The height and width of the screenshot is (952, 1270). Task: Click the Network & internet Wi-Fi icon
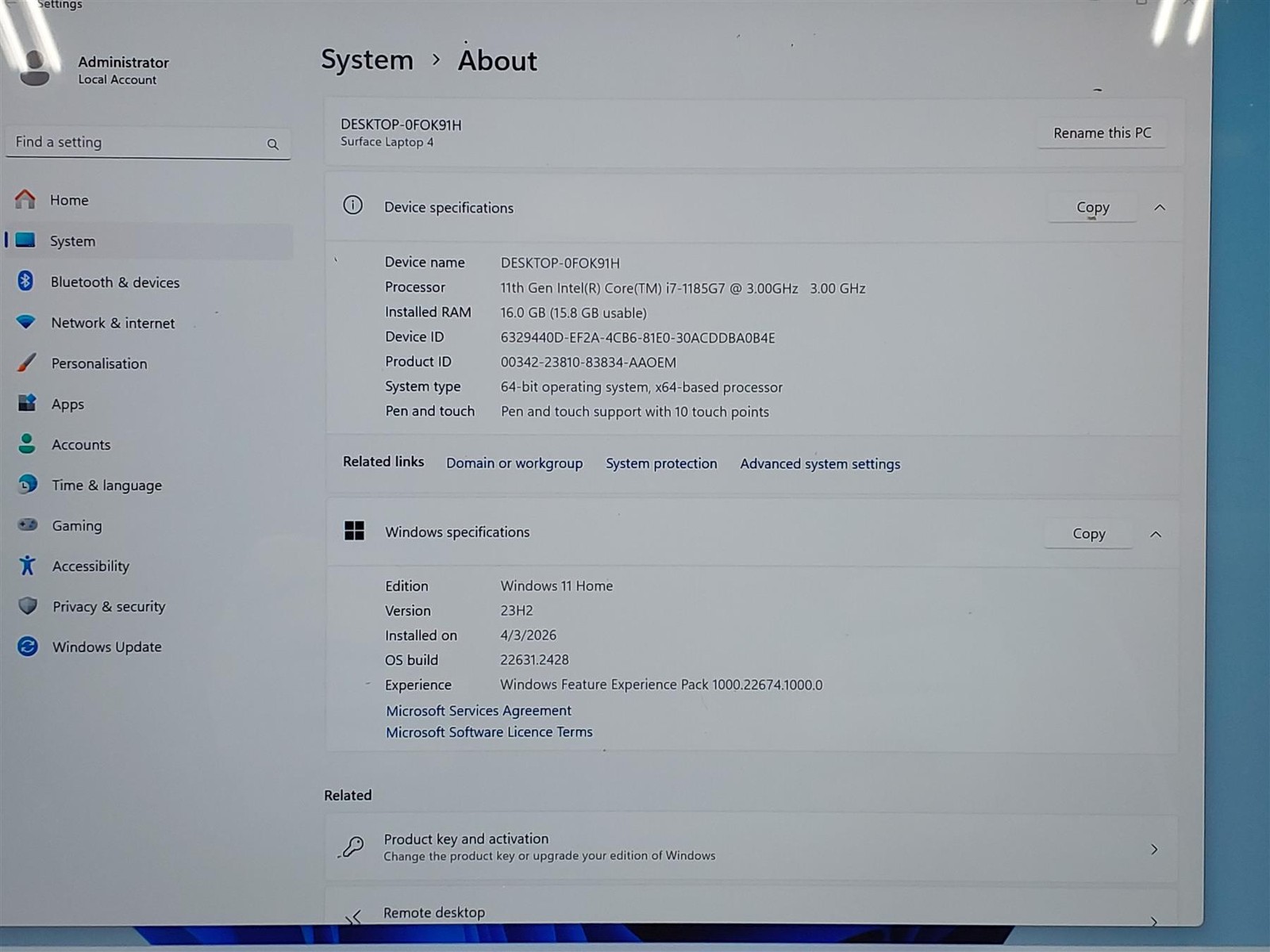tap(26, 322)
